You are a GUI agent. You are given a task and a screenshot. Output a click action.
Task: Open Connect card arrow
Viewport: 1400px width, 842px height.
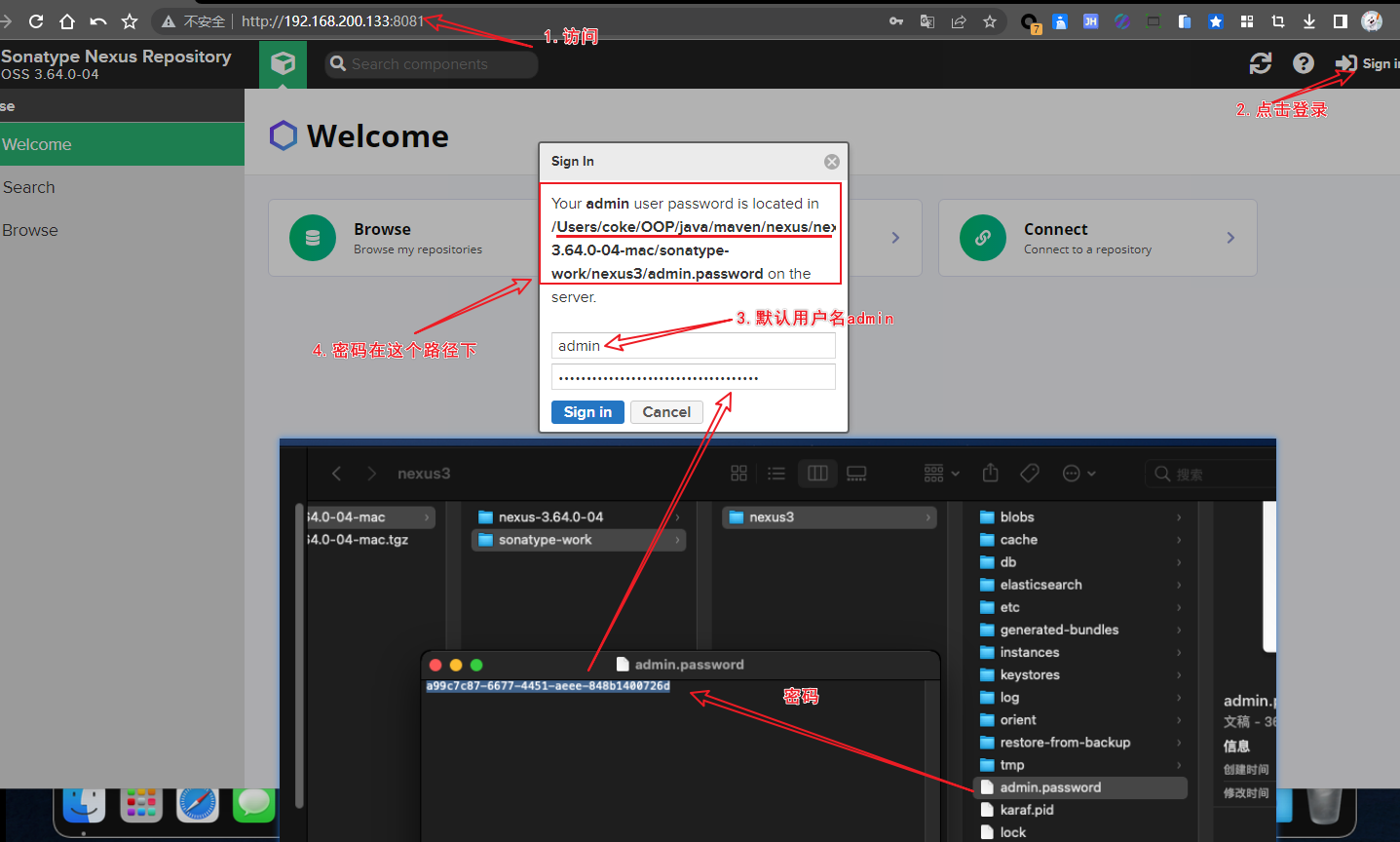pos(1230,238)
